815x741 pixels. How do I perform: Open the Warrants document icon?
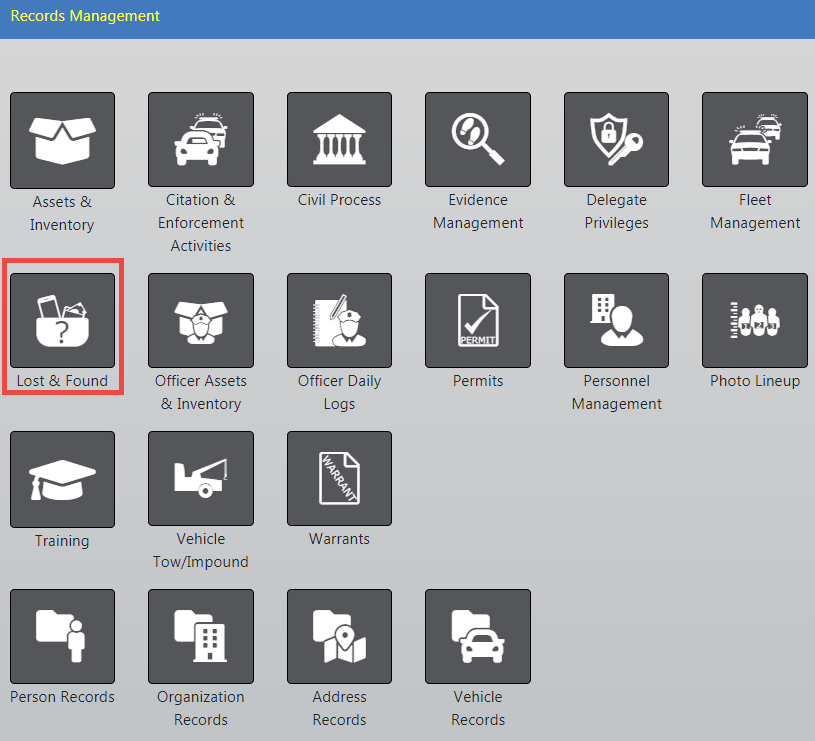[339, 479]
